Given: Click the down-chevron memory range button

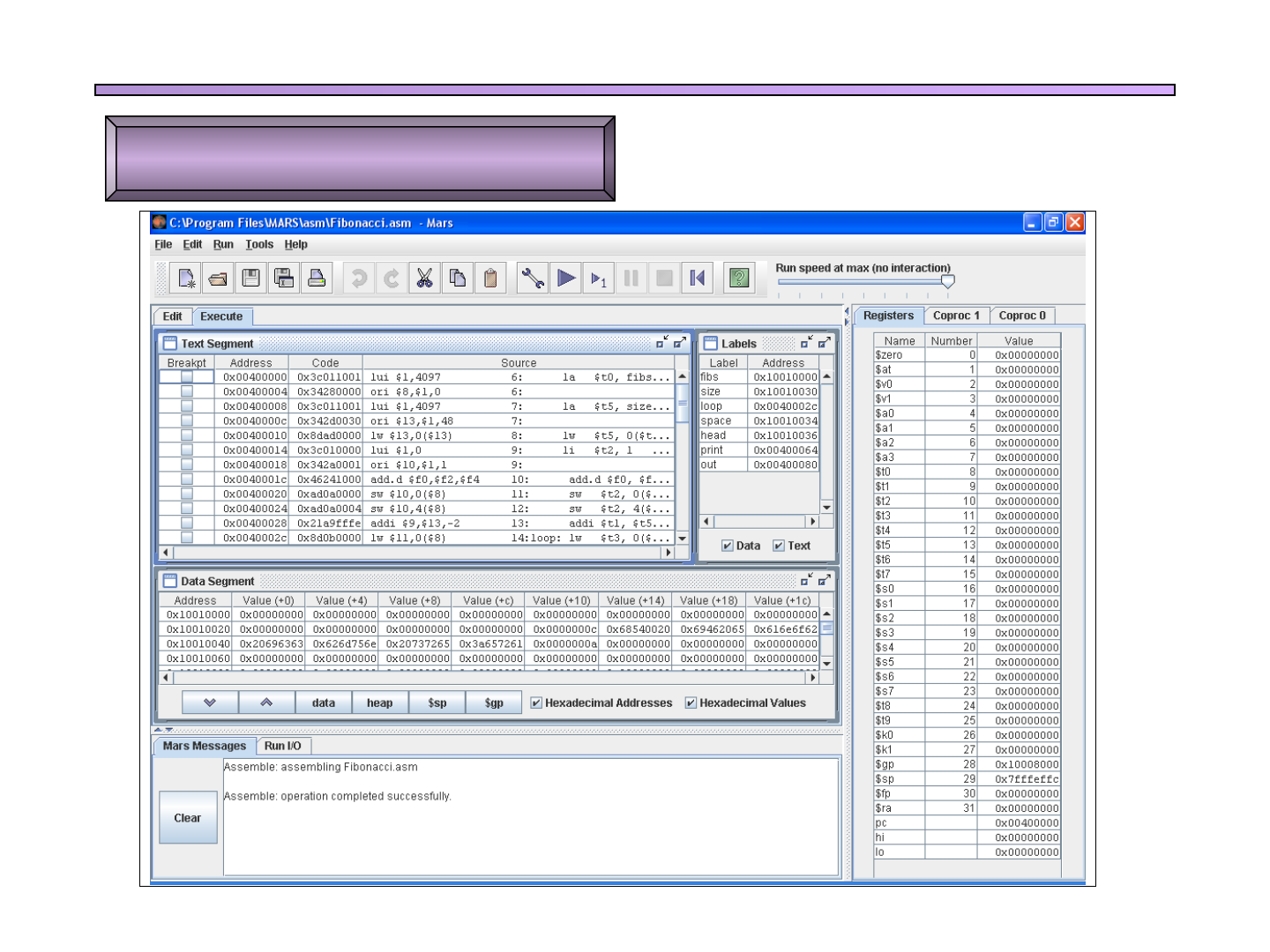Looking at the screenshot, I should (210, 703).
